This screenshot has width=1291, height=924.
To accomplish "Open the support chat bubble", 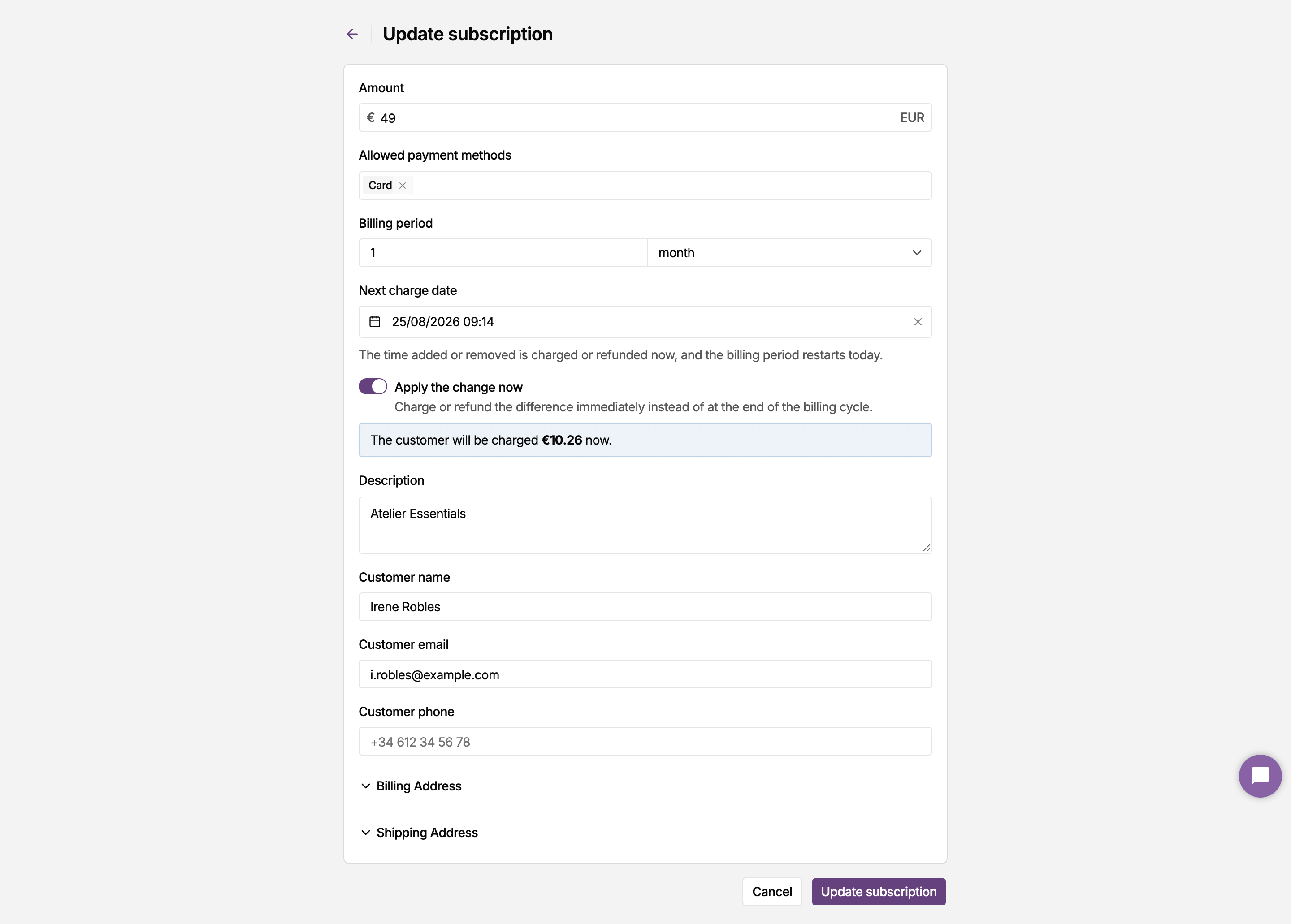I will point(1260,776).
